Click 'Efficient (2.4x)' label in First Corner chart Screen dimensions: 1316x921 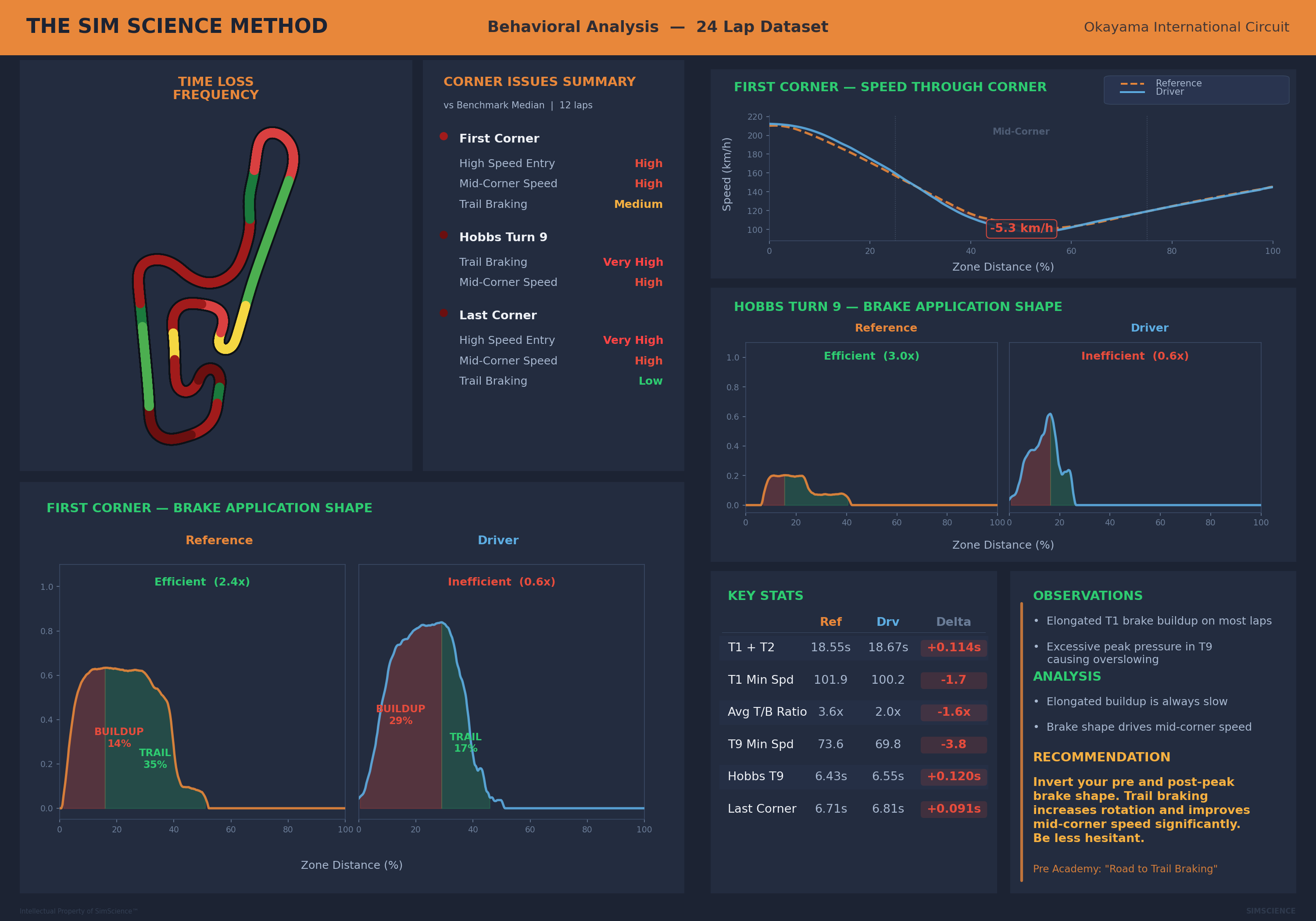coord(202,582)
